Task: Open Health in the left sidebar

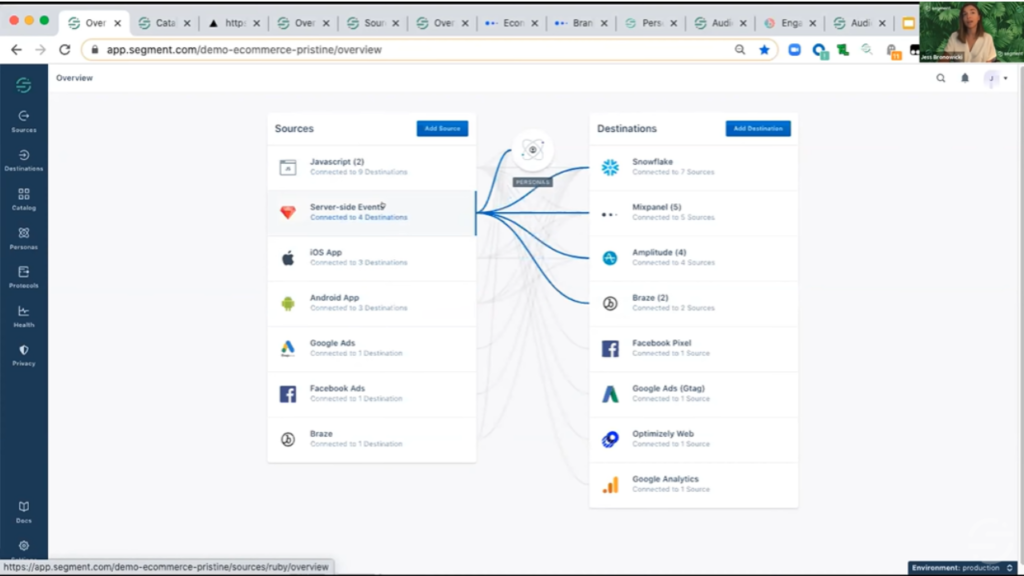Action: click(24, 316)
